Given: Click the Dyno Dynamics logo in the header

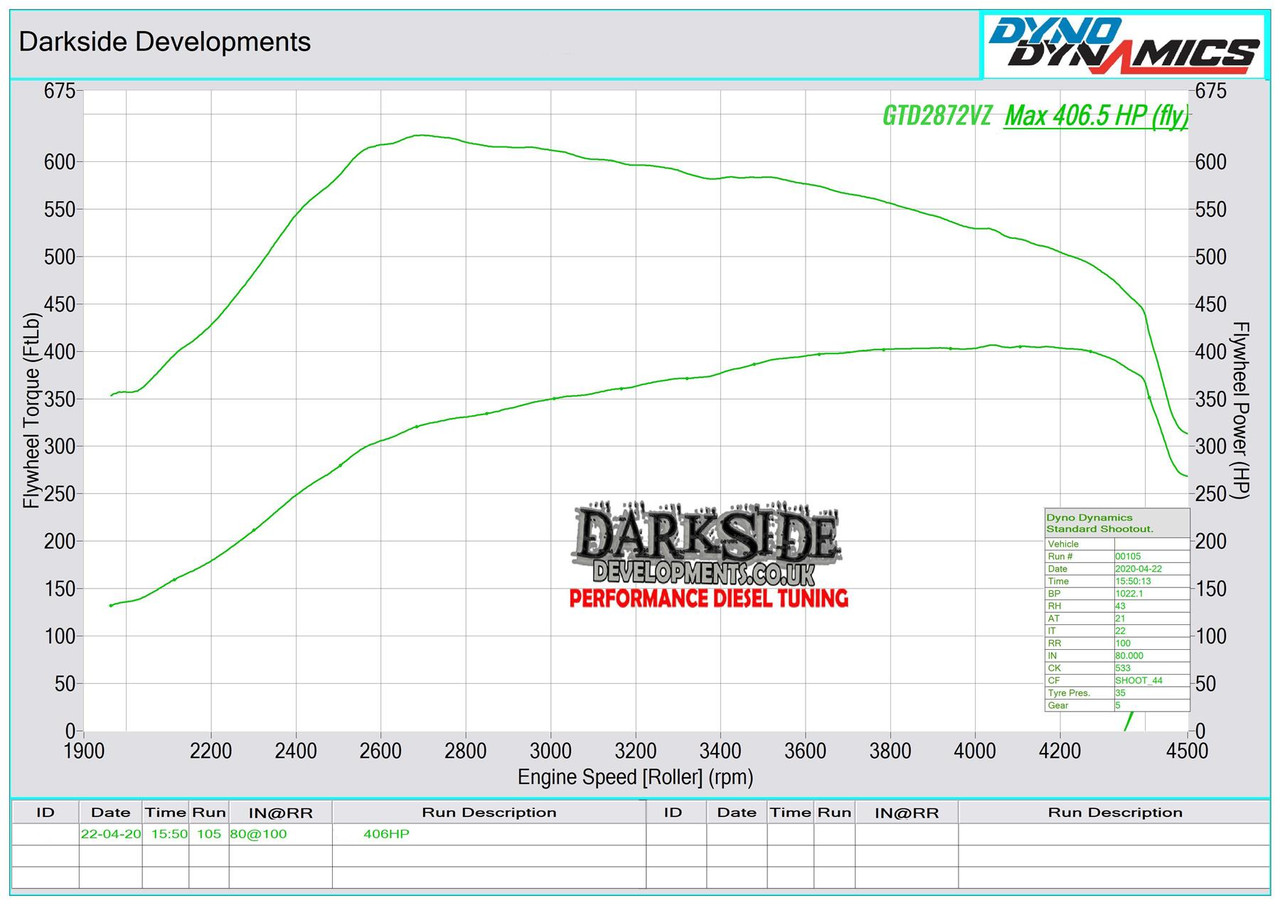Looking at the screenshot, I should (1124, 45).
